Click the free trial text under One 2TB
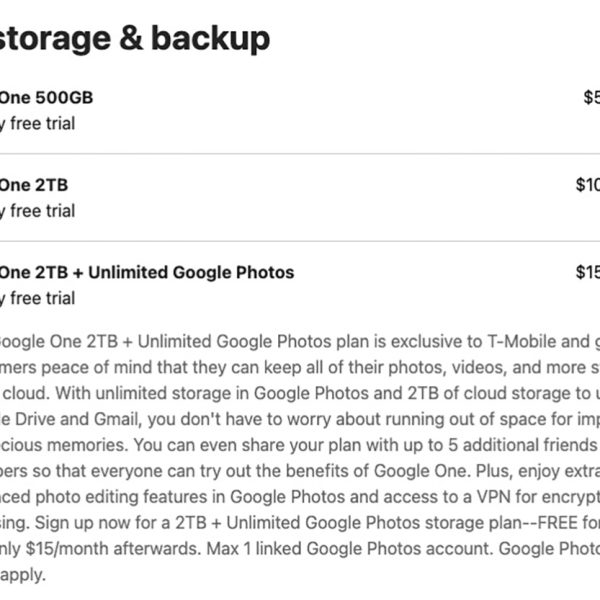This screenshot has width=600, height=600. [40, 211]
